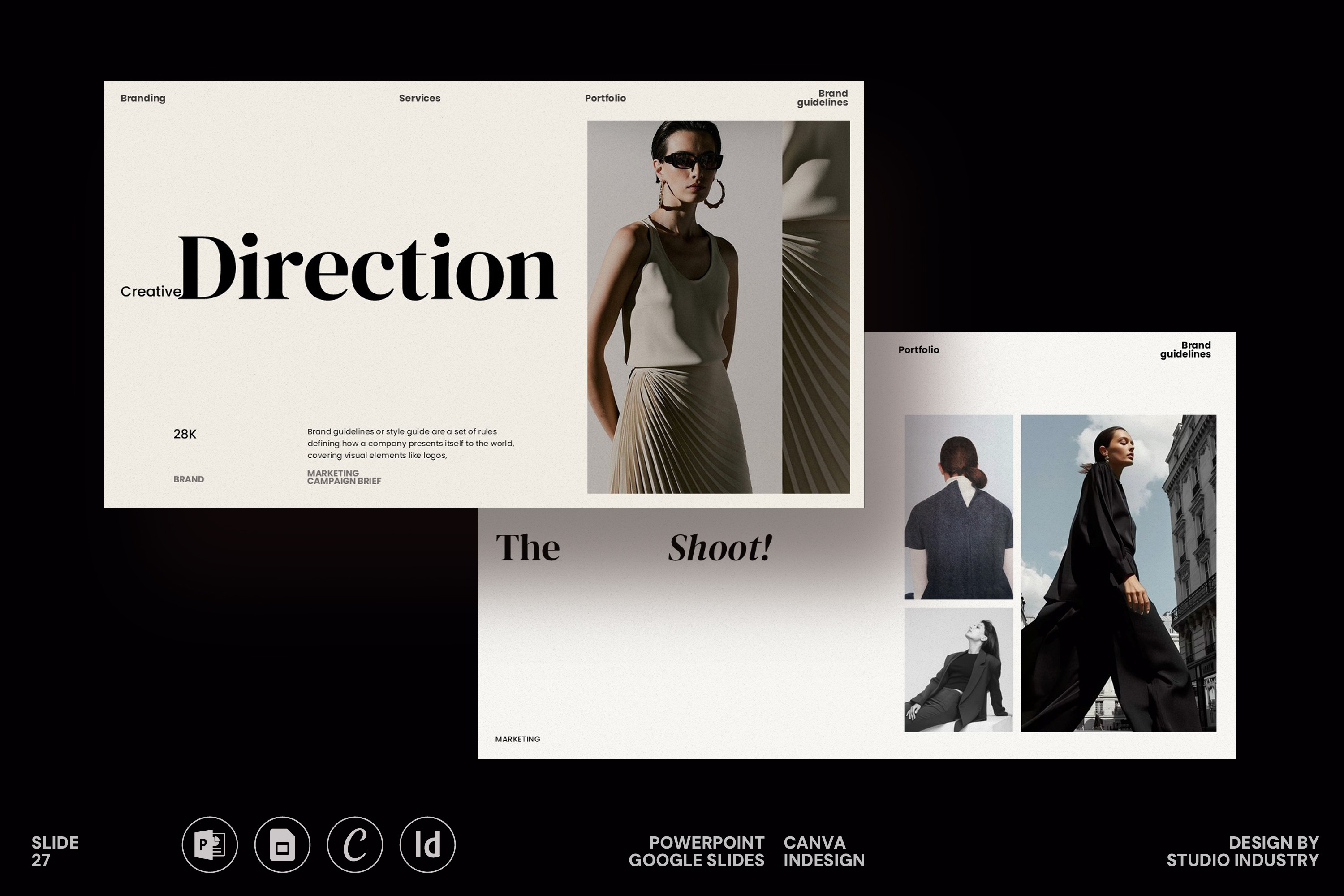
Task: Click the PowerPoint format icon
Action: pos(210,844)
